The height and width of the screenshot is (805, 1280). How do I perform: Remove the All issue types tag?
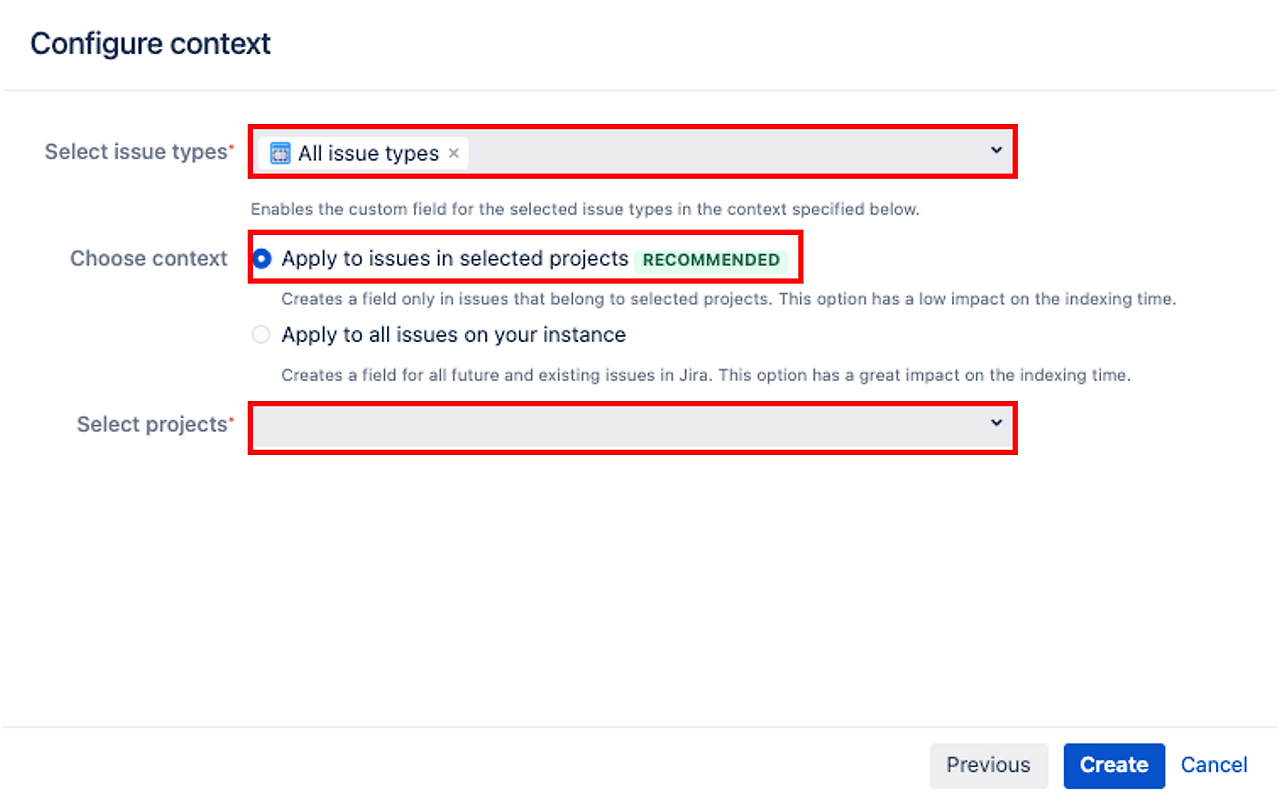tap(454, 153)
